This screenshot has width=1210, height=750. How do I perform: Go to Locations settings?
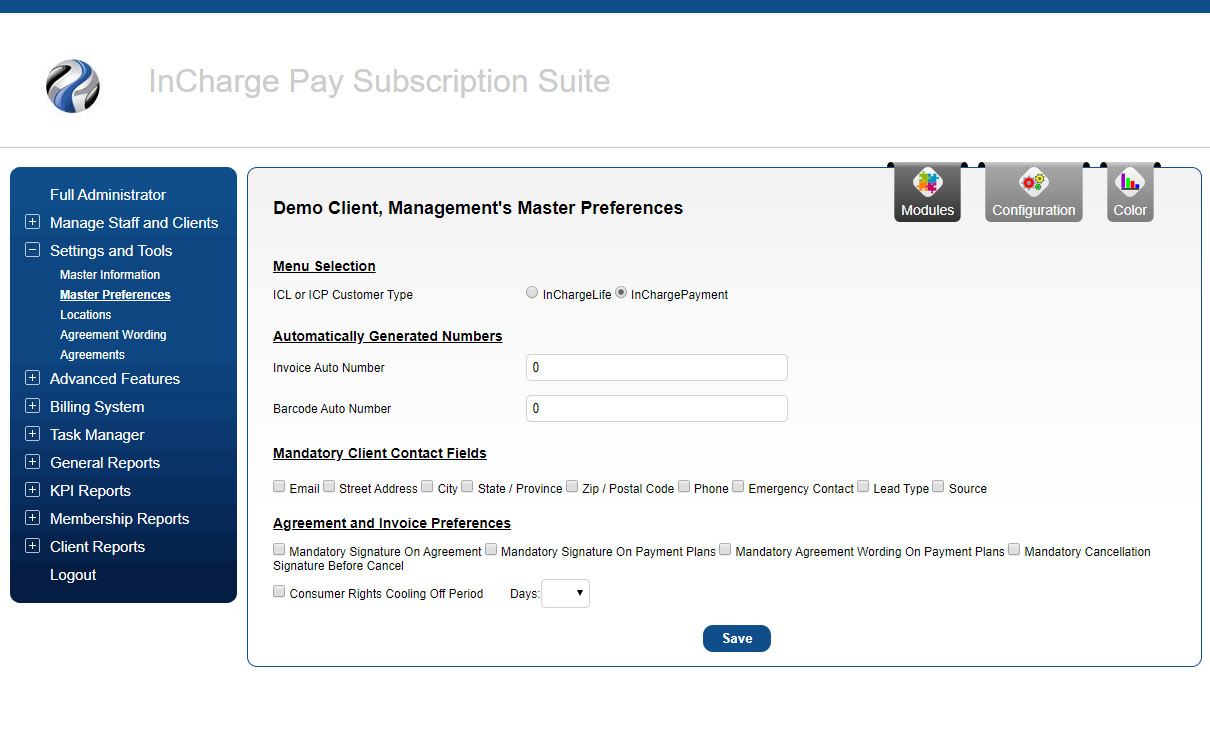click(86, 315)
